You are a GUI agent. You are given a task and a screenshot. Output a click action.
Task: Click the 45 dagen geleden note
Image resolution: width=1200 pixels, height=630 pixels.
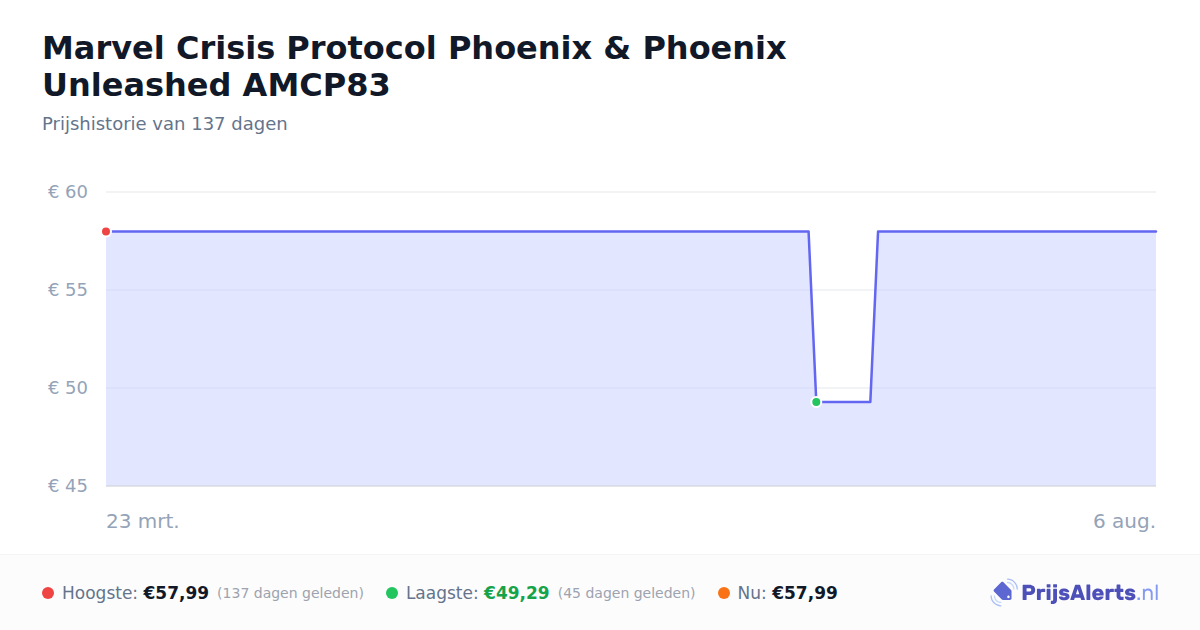tap(627, 593)
